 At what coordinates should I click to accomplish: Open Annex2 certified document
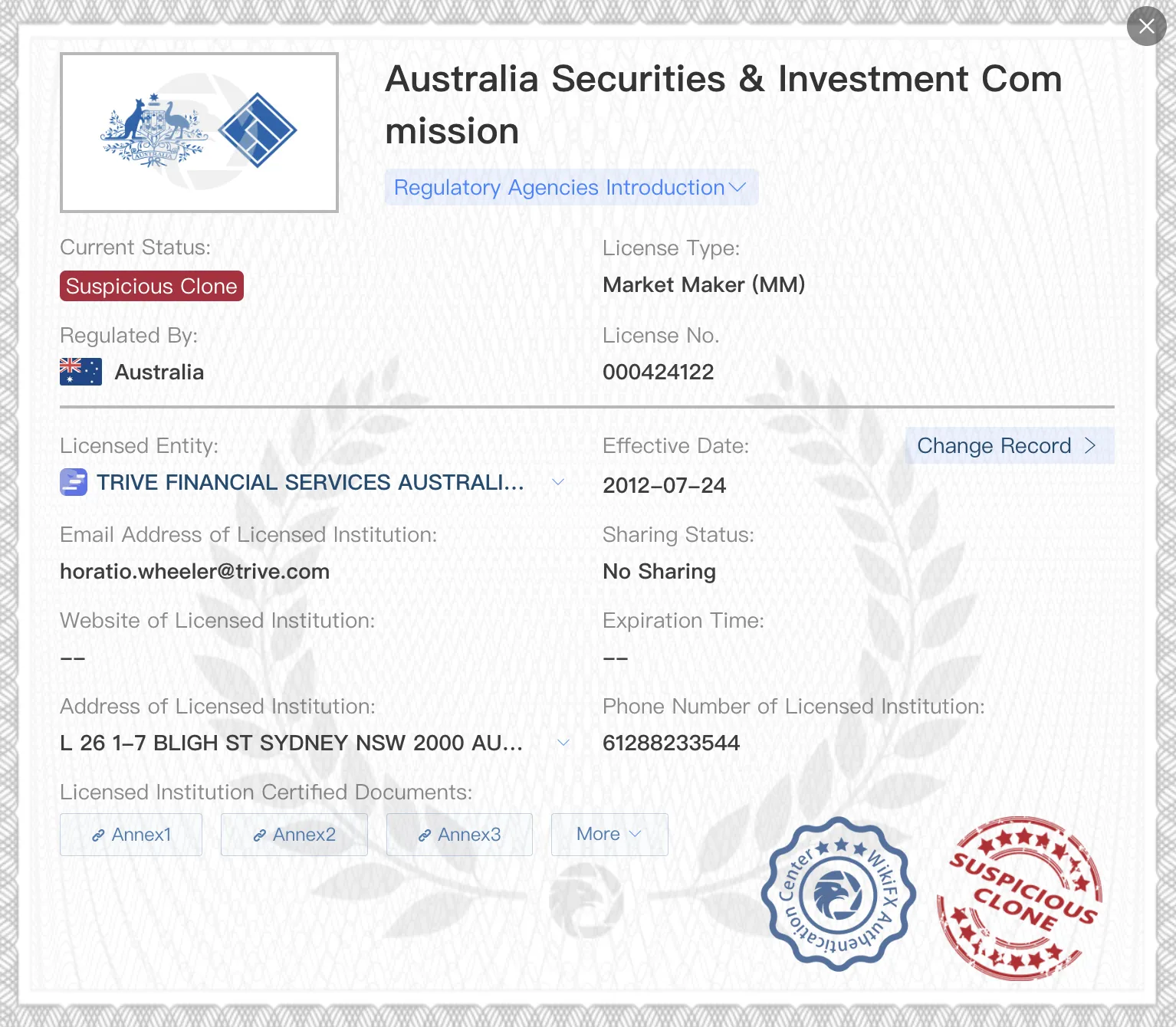[294, 835]
